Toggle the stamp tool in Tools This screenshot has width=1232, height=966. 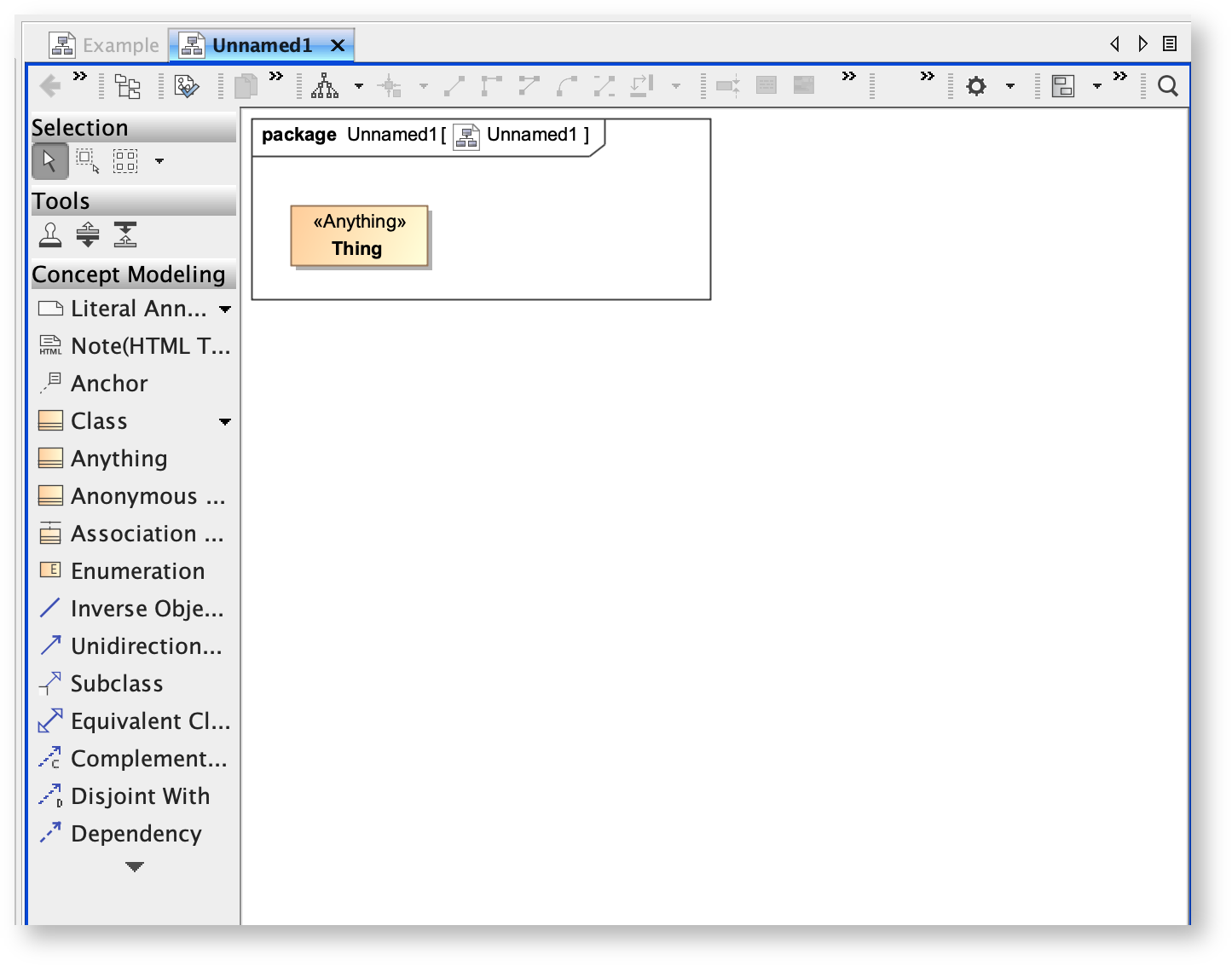(x=50, y=234)
